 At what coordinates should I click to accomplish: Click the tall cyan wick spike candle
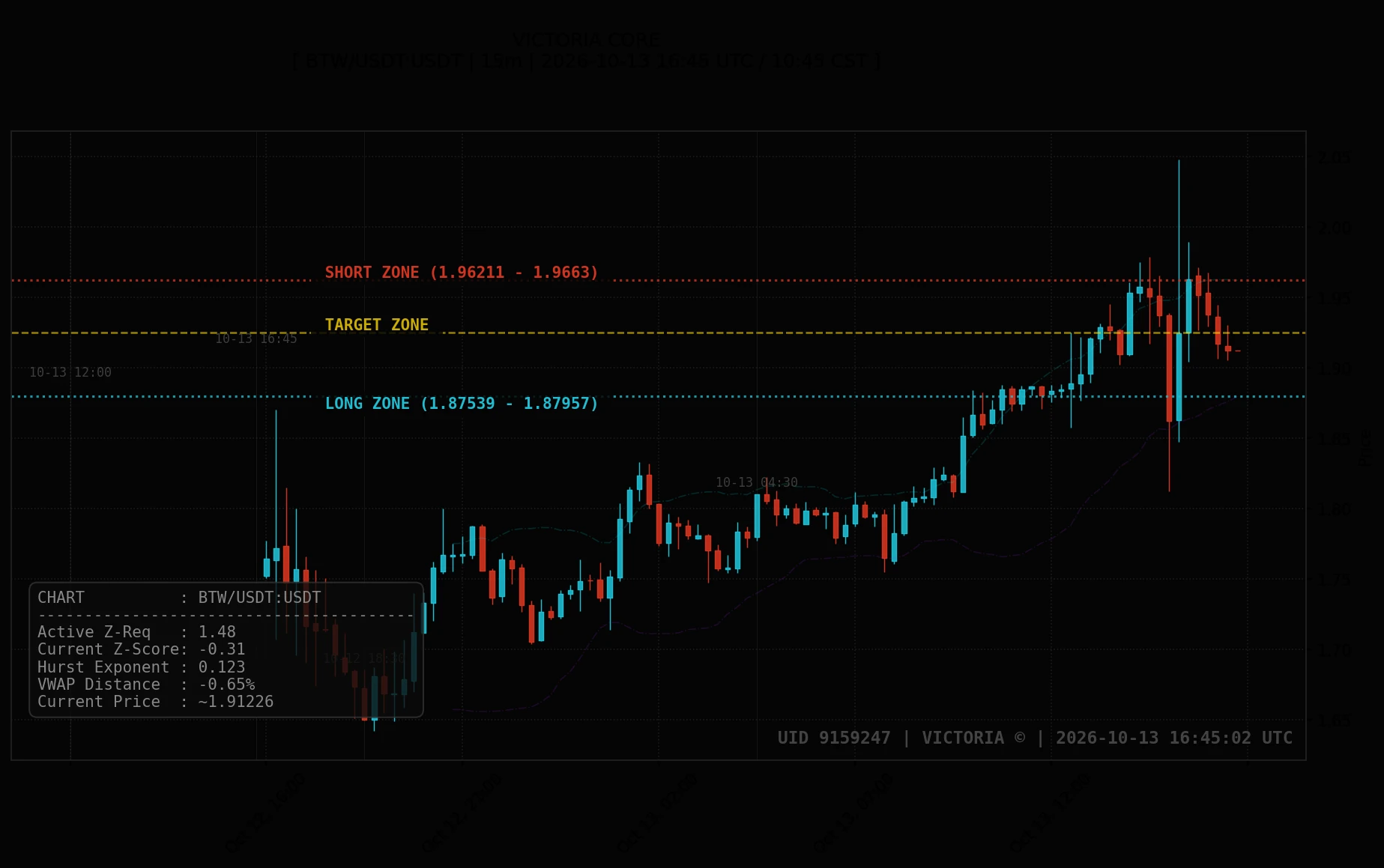[x=1179, y=300]
